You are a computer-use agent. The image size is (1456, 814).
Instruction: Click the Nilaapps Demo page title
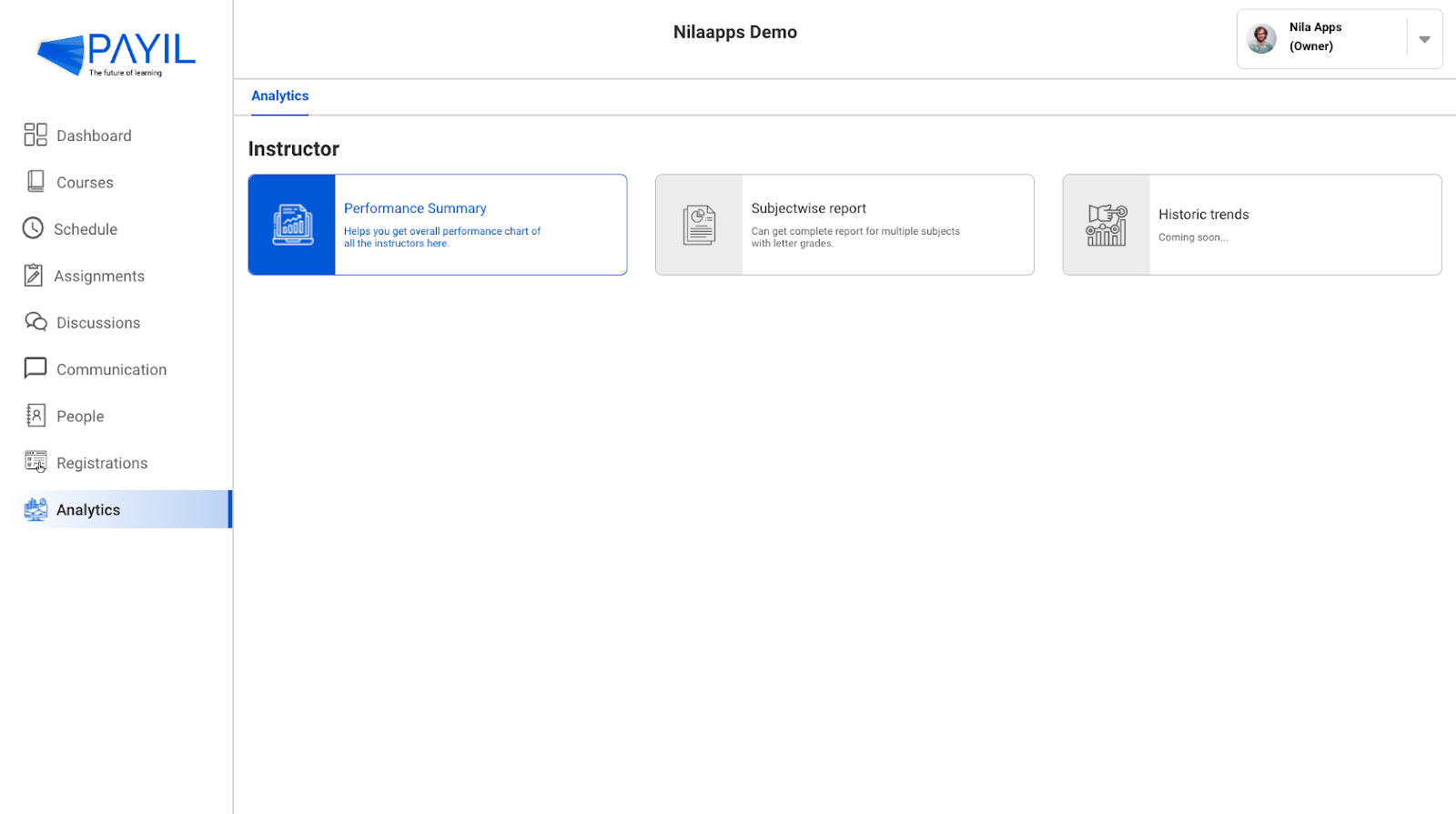pos(734,32)
